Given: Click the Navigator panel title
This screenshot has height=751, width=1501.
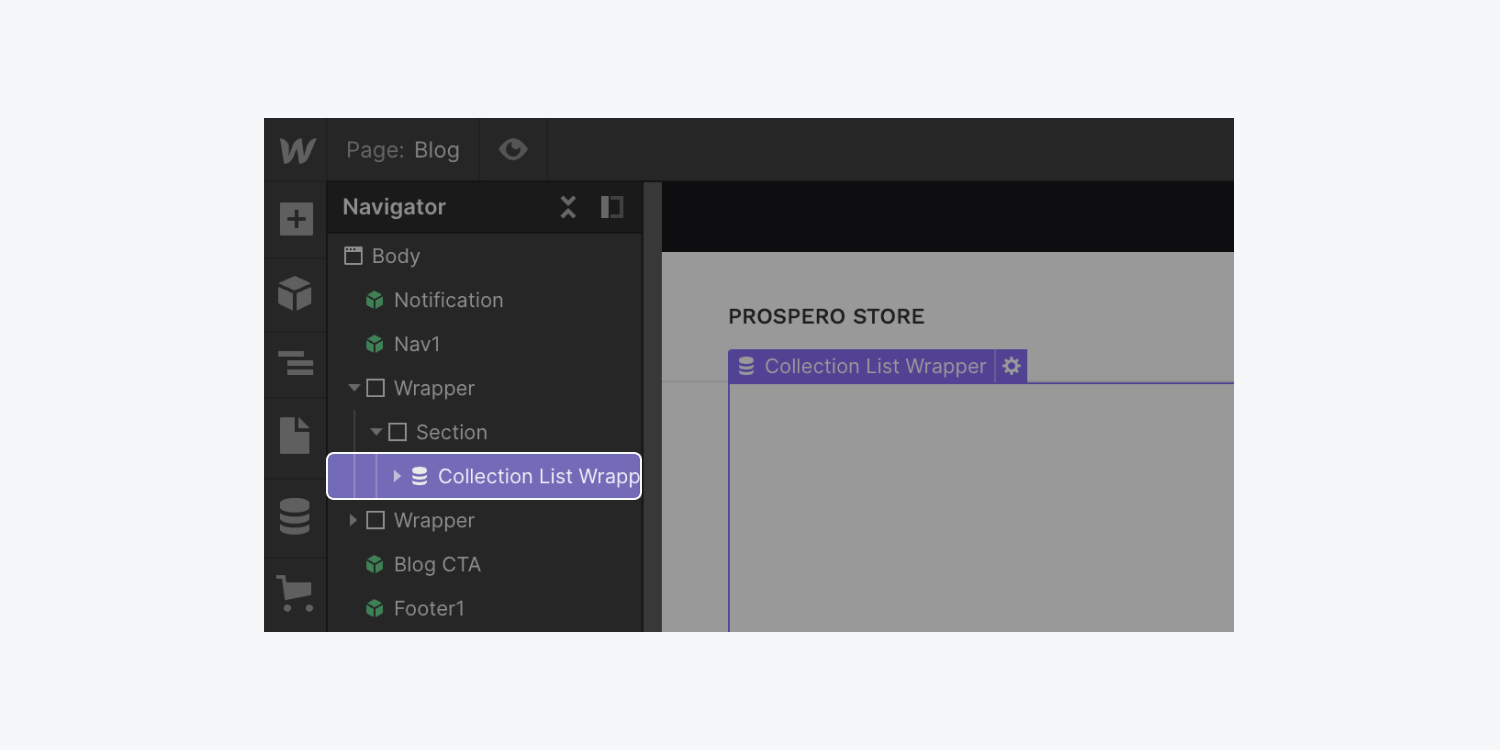Looking at the screenshot, I should (x=394, y=207).
